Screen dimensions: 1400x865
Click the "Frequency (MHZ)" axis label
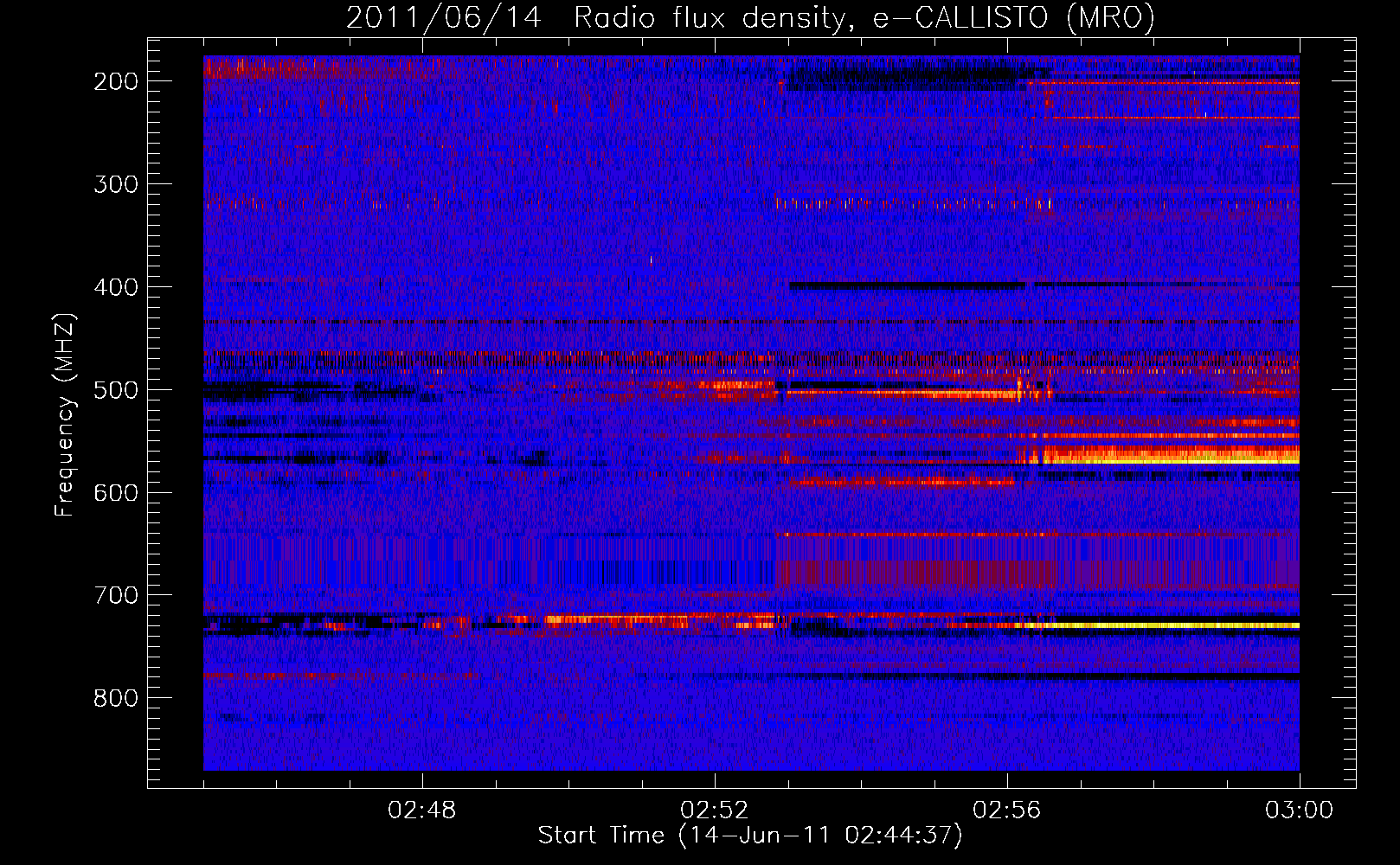65,415
